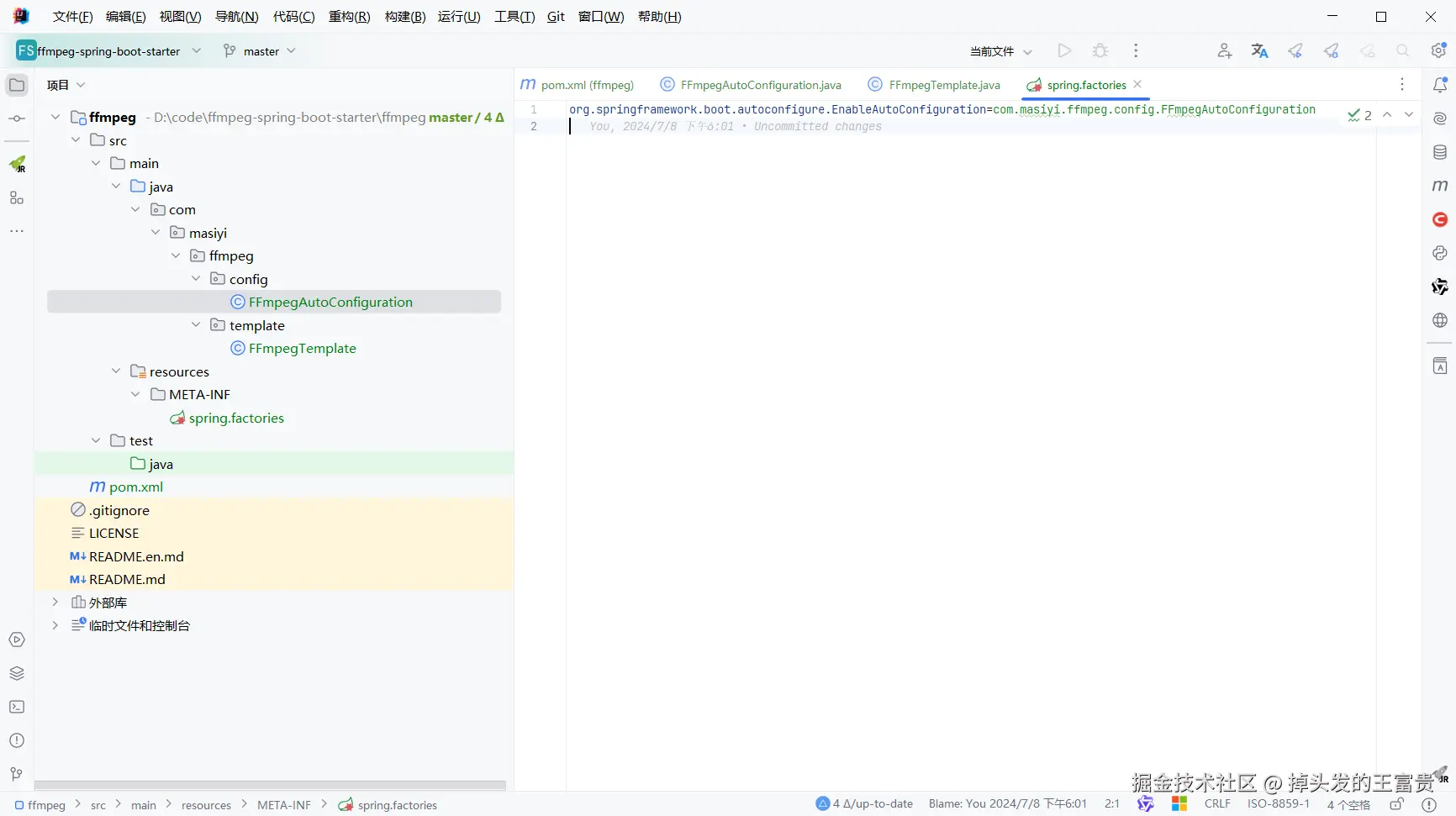Viewport: 1456px width, 816px height.
Task: Open Search Everywhere magnifier icon
Action: (1402, 51)
